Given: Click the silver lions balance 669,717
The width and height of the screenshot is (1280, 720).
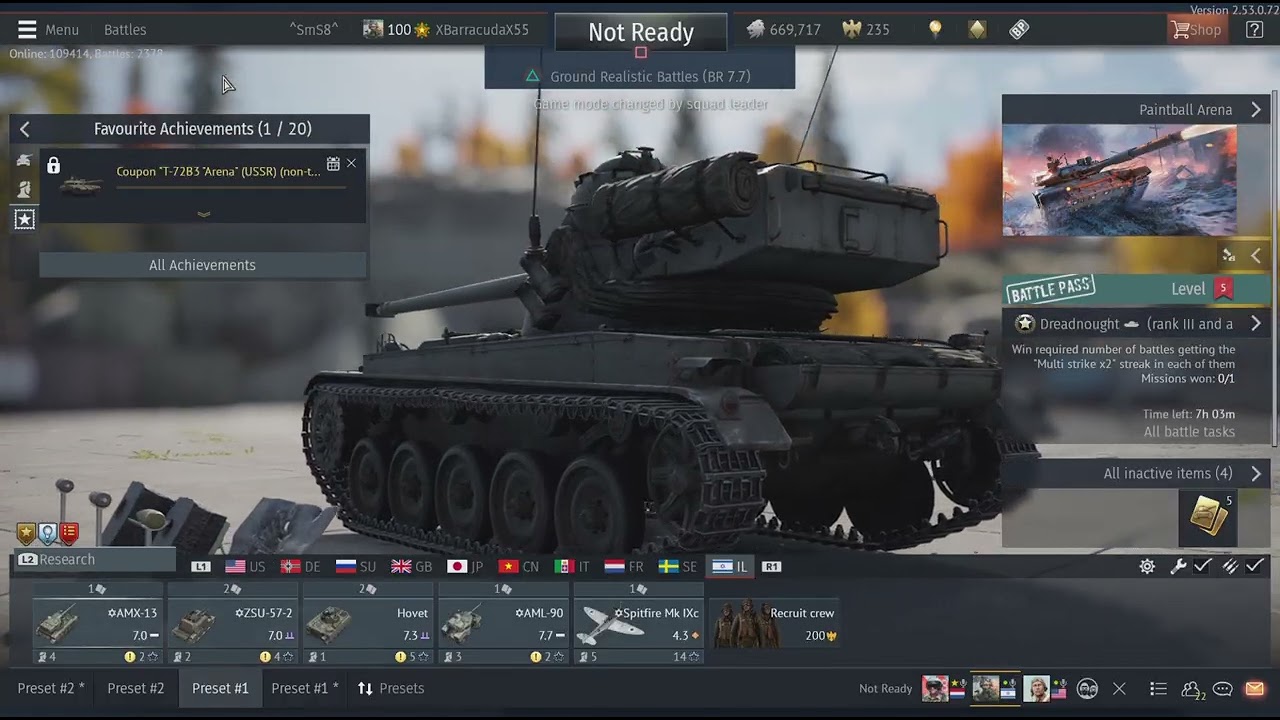Looking at the screenshot, I should [x=784, y=30].
